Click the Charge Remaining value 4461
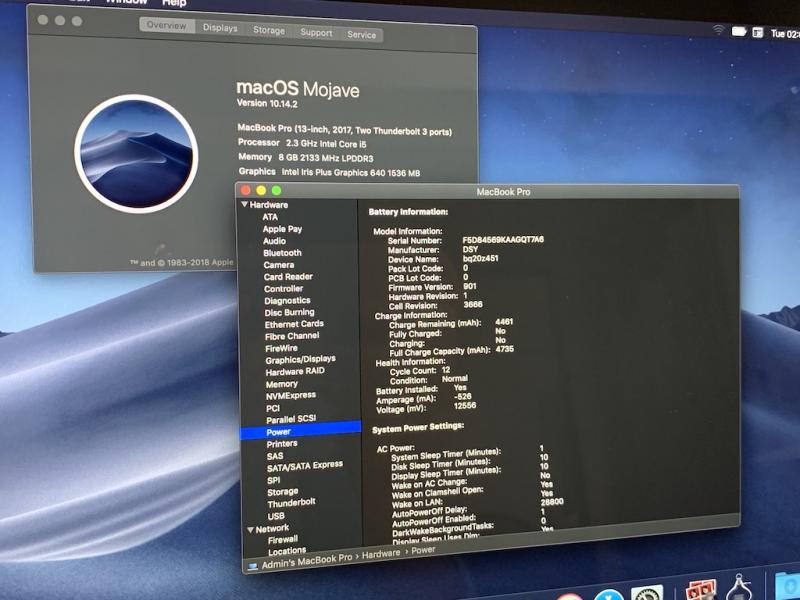Image resolution: width=800 pixels, height=600 pixels. coord(504,322)
